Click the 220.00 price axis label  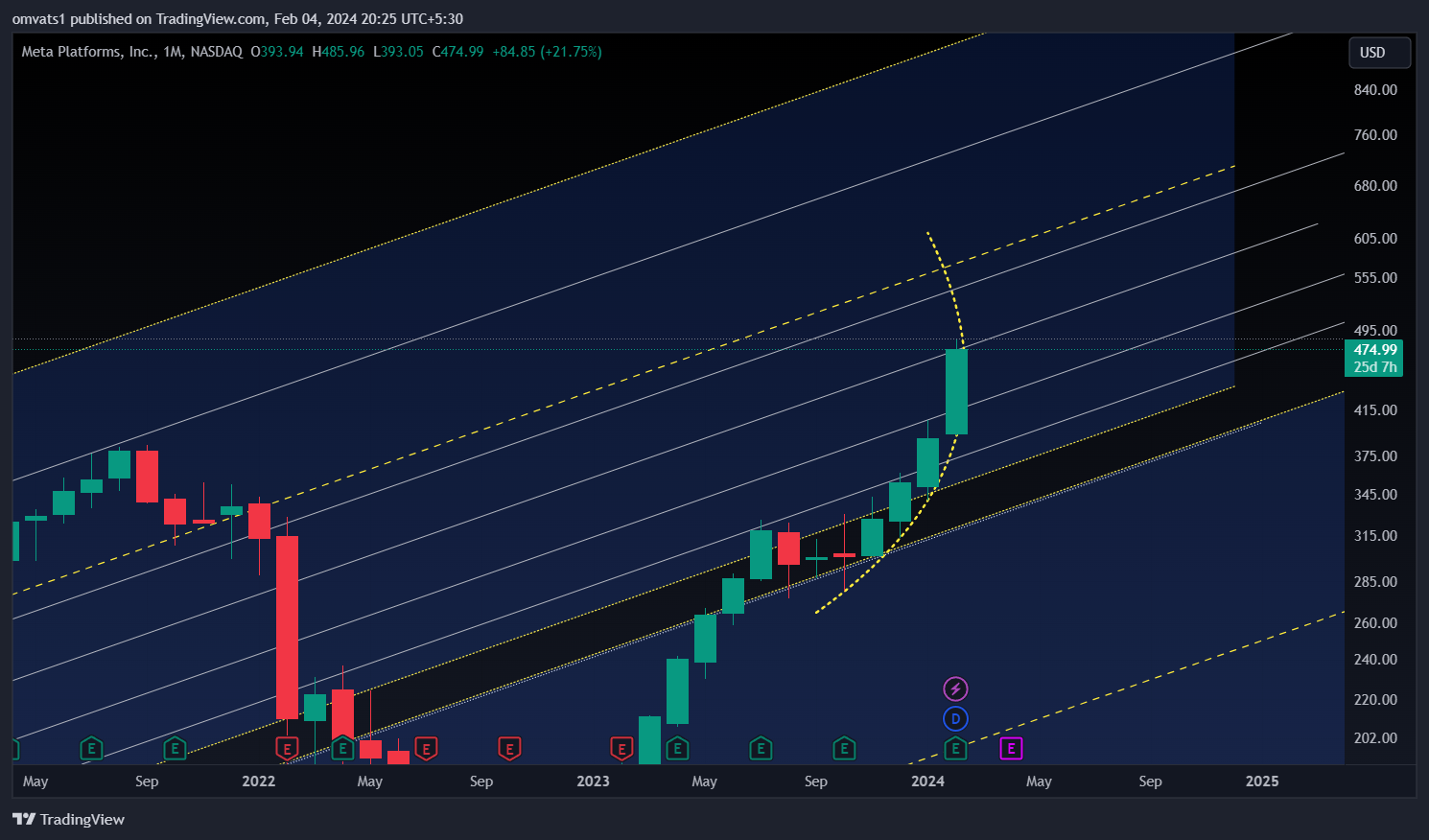tap(1375, 699)
